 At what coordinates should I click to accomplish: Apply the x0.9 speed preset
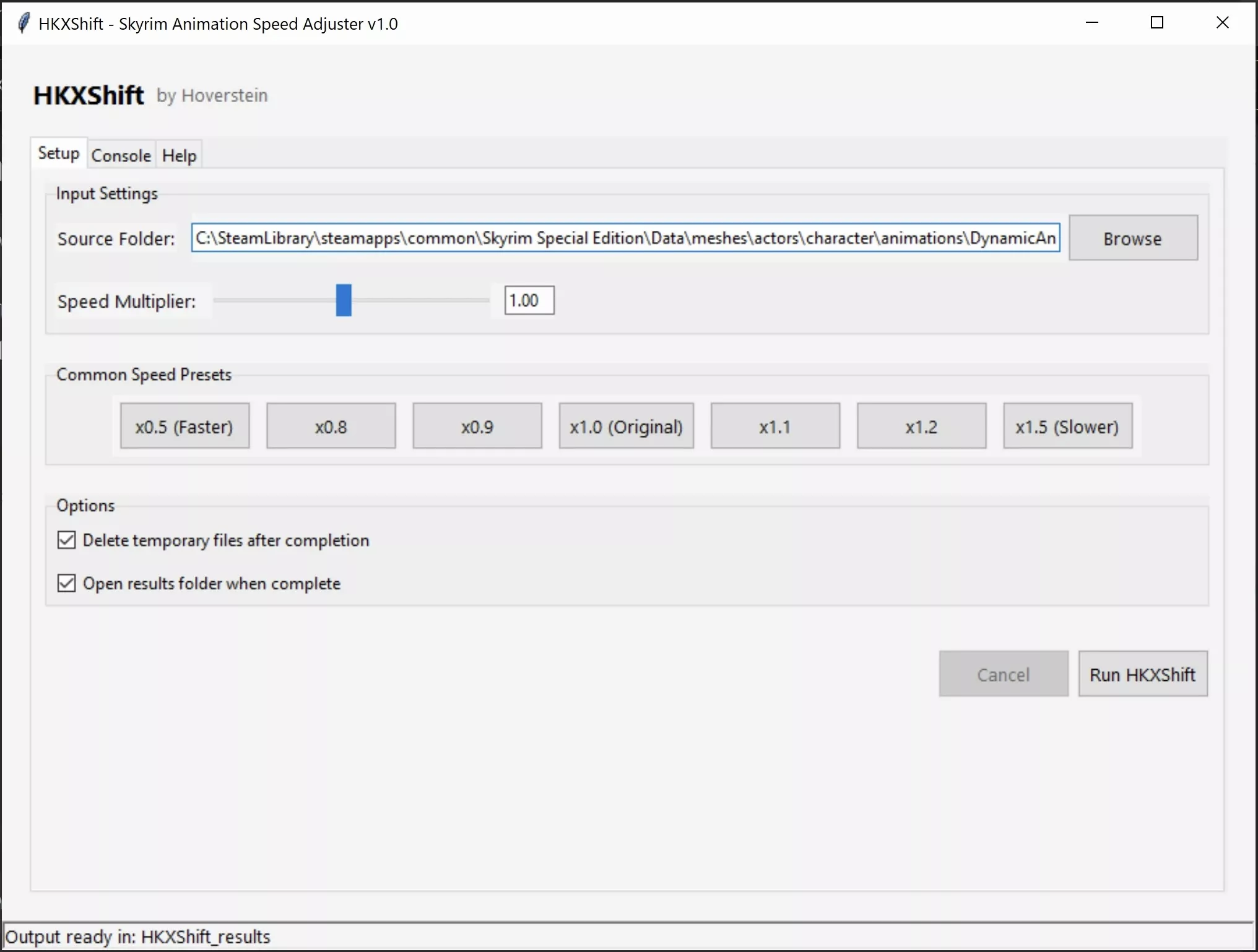(x=477, y=426)
